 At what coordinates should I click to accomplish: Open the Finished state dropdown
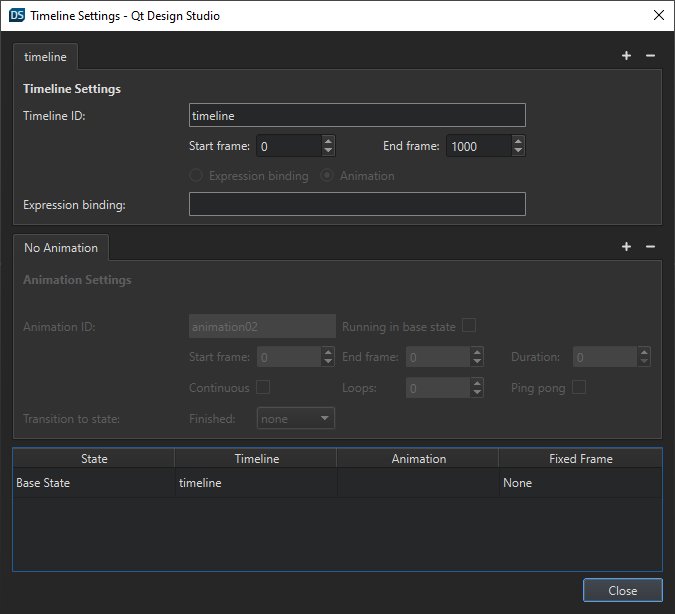296,419
